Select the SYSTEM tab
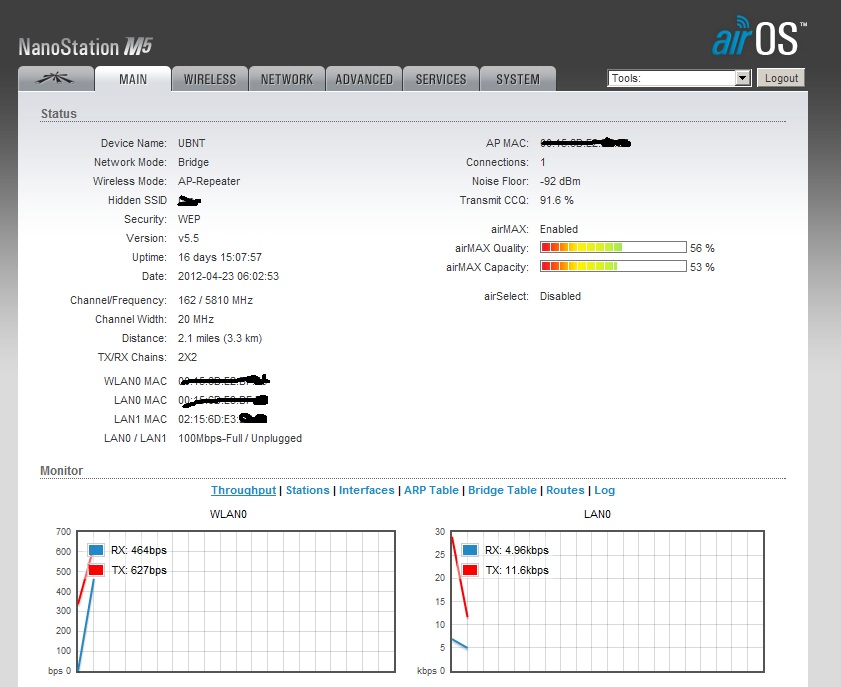This screenshot has height=687, width=841. point(518,79)
